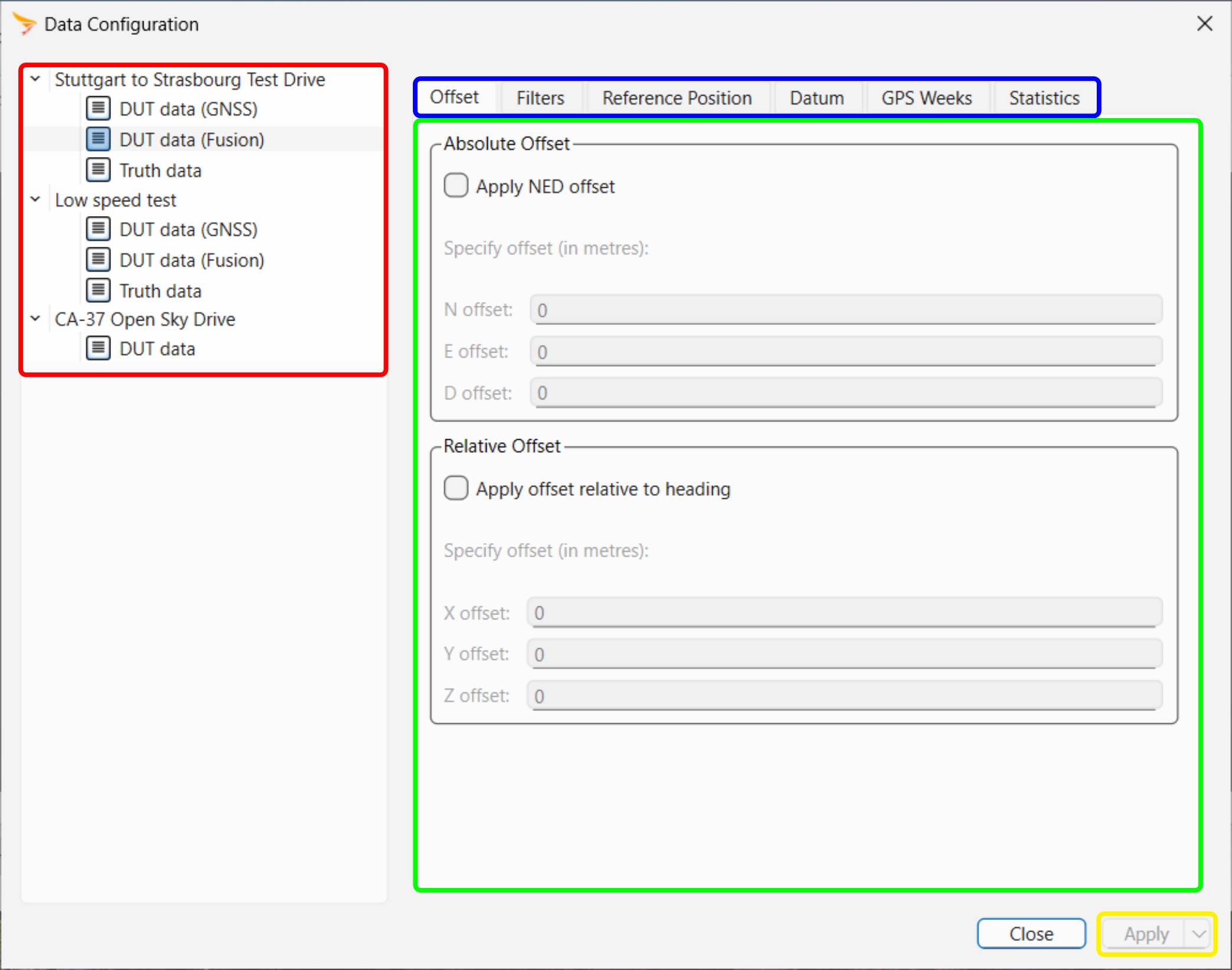Collapse the Low speed test tree node
The width and height of the screenshot is (1232, 970).
tap(35, 200)
